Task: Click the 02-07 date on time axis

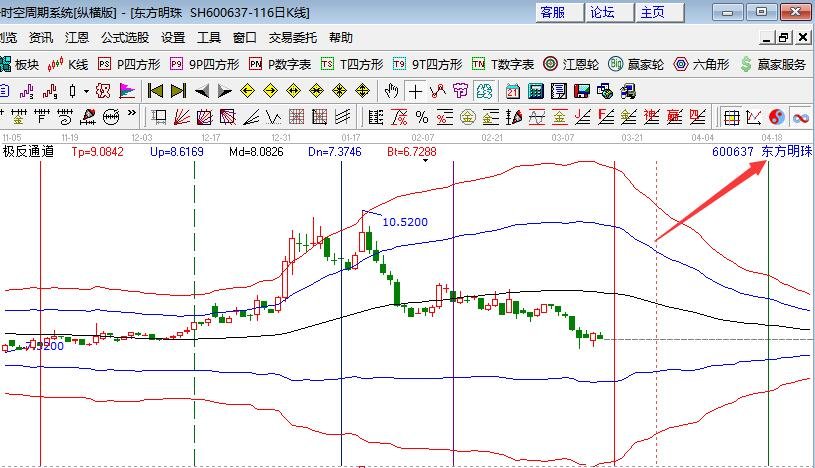Action: point(423,137)
